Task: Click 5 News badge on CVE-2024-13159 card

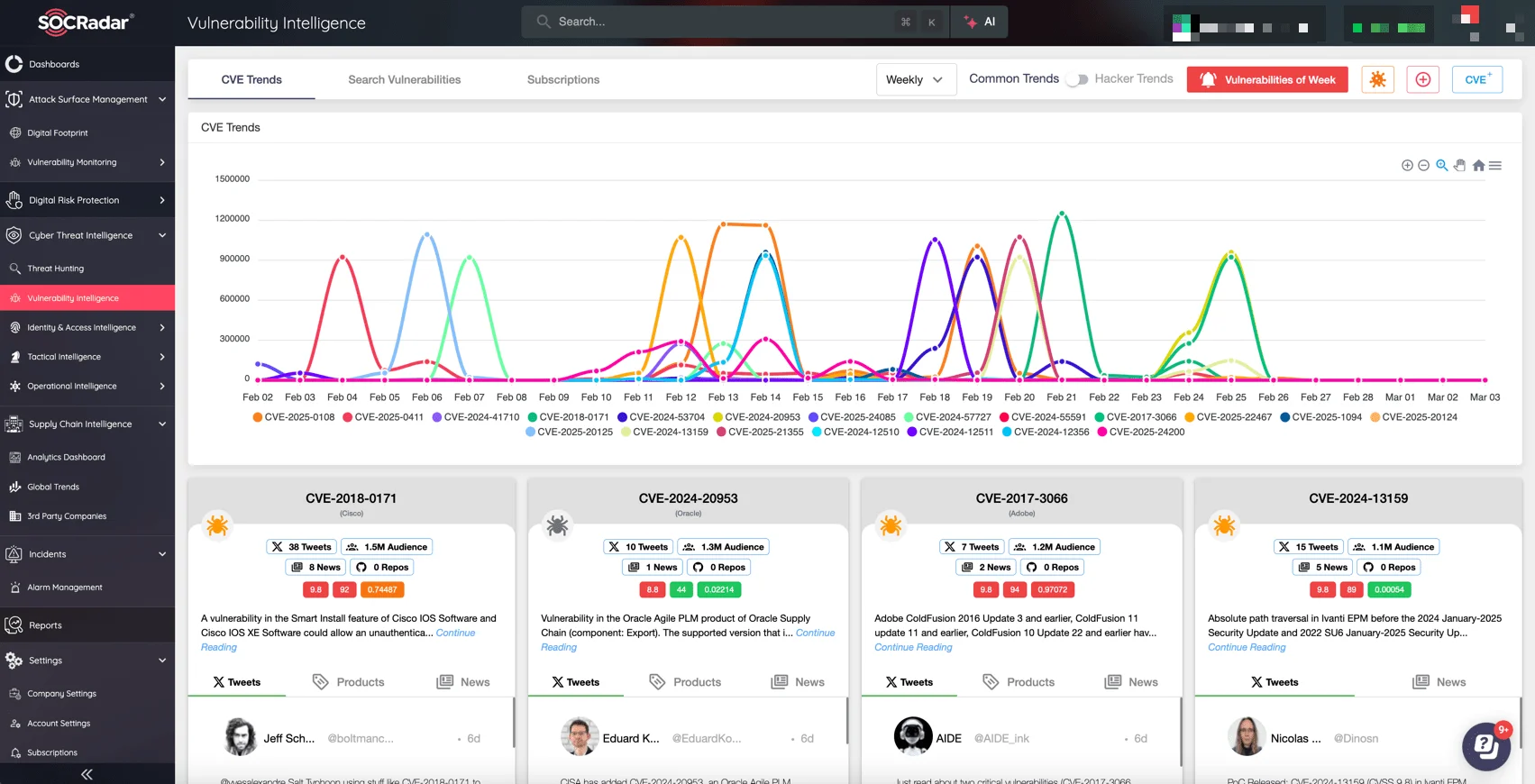Action: [1323, 567]
